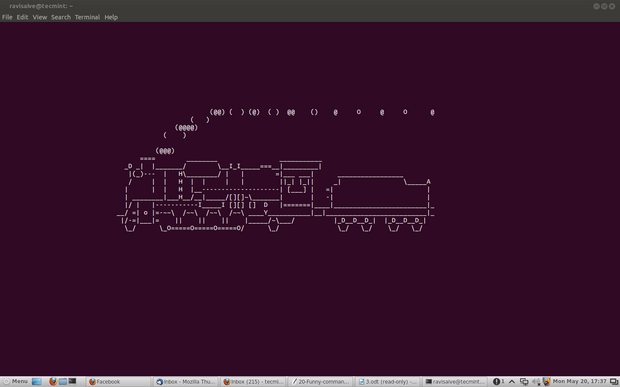Switch to 3.odt (read-only) document window
Image resolution: width=620 pixels, height=387 pixels.
387,381
